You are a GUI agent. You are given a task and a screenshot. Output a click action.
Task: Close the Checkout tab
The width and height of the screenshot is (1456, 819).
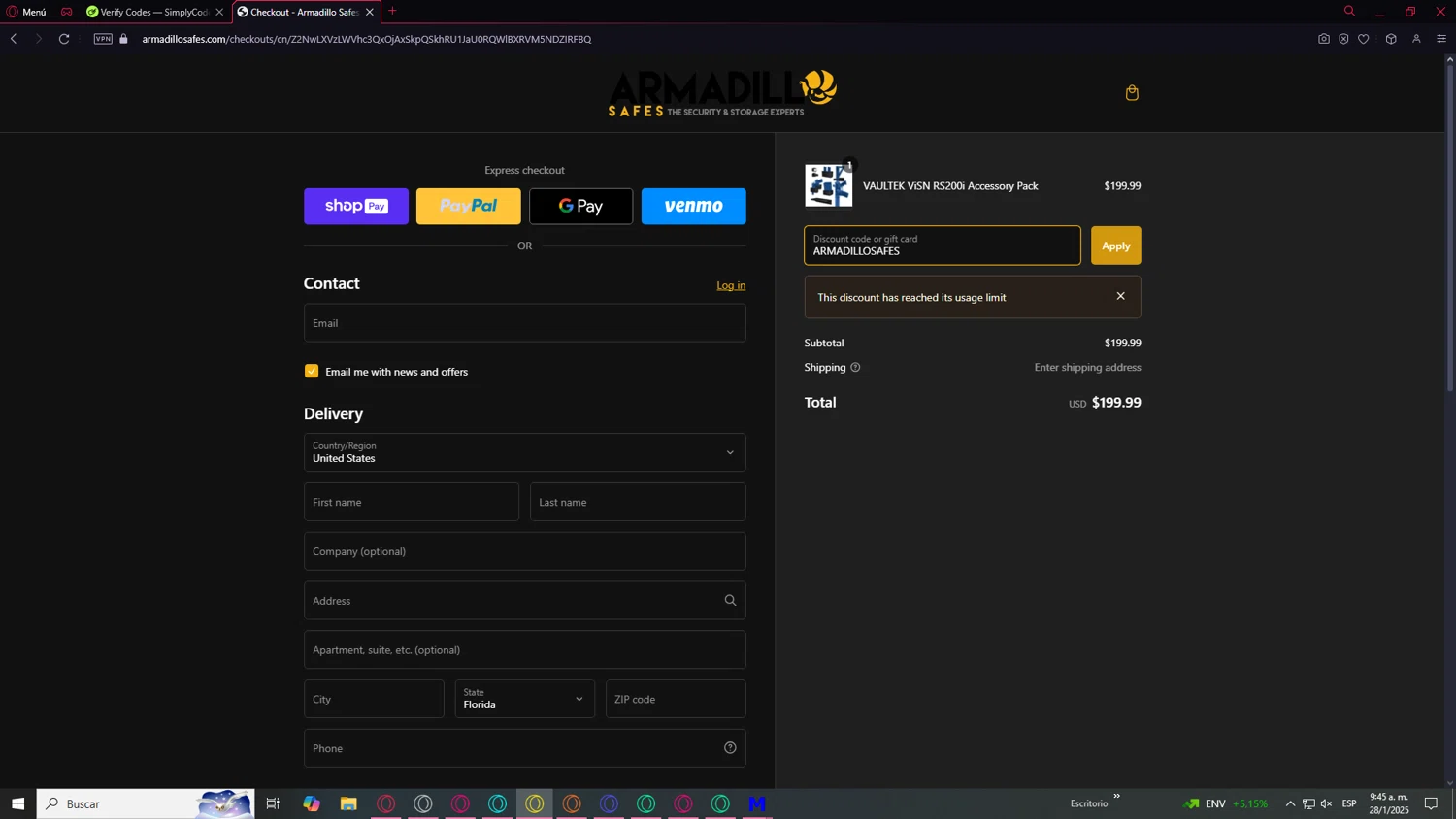(x=370, y=12)
